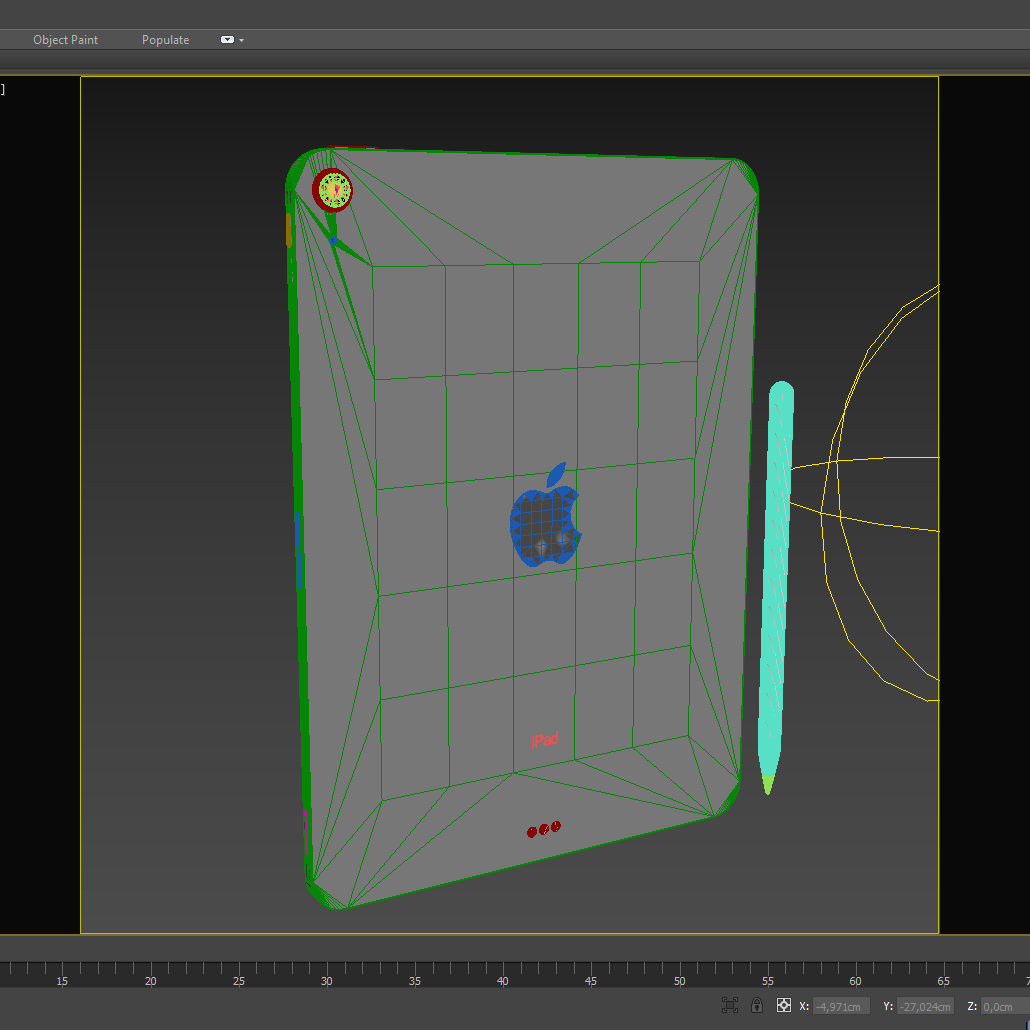Toggle the Selection Lock padlock
This screenshot has width=1030, height=1030.
[757, 1005]
